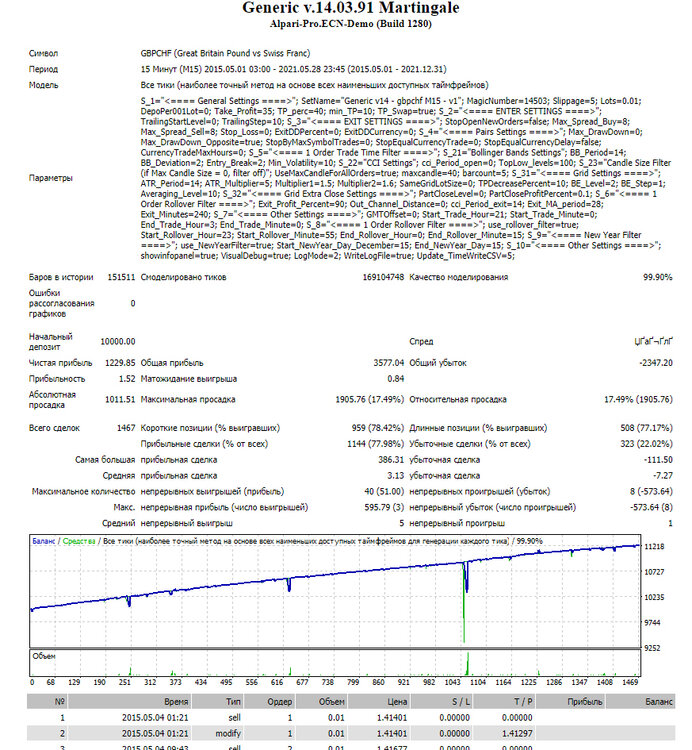The image size is (692, 750).
Task: Select the '15 Минут (M15)' period value
Action: (x=171, y=69)
